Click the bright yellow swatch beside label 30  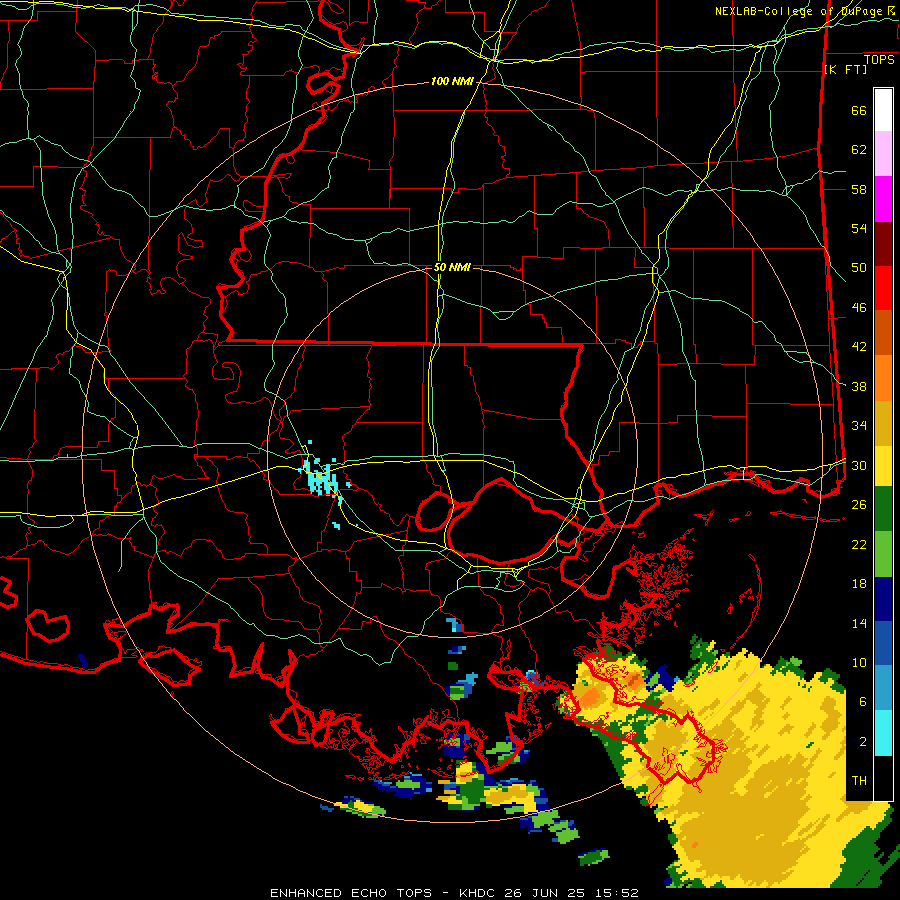click(x=883, y=465)
